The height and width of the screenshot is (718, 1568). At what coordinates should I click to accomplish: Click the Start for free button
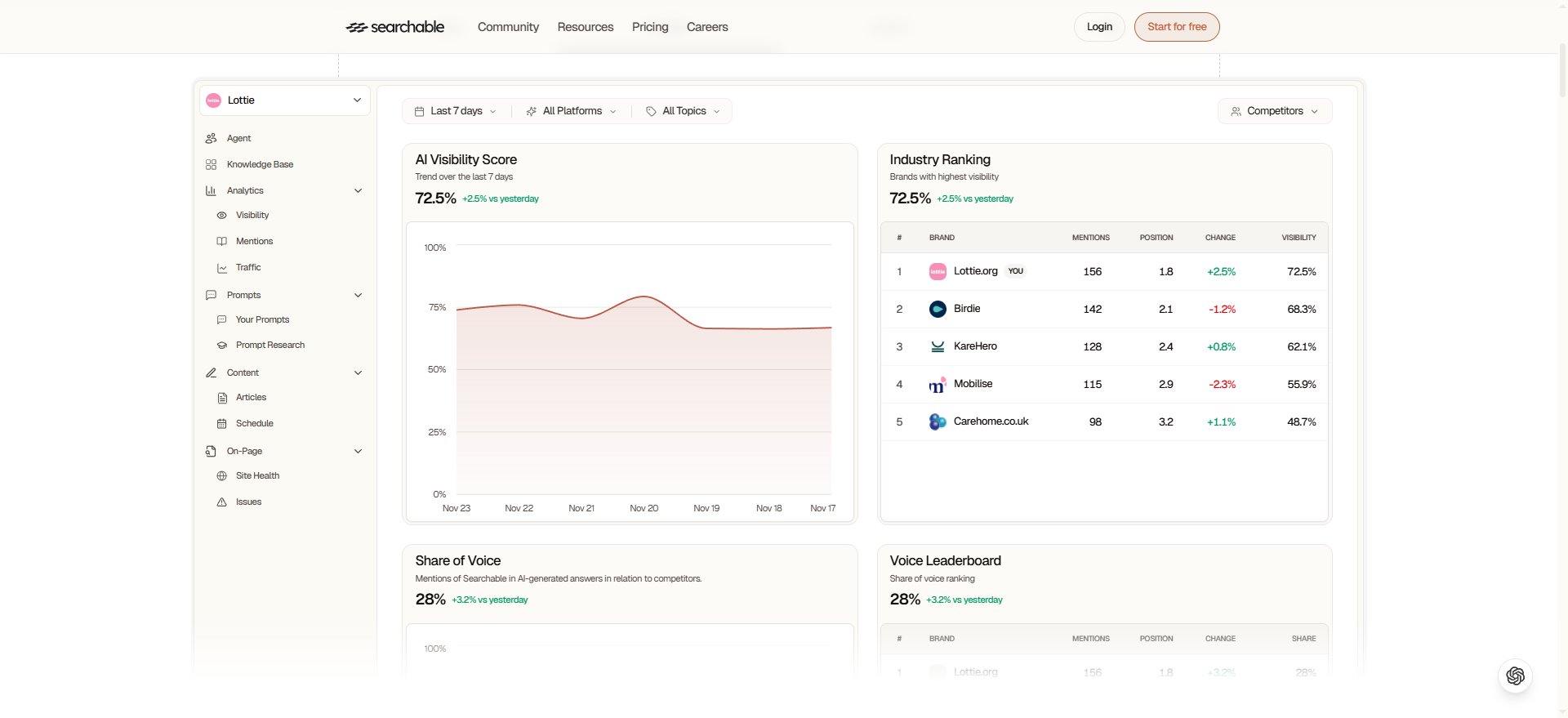pos(1176,27)
